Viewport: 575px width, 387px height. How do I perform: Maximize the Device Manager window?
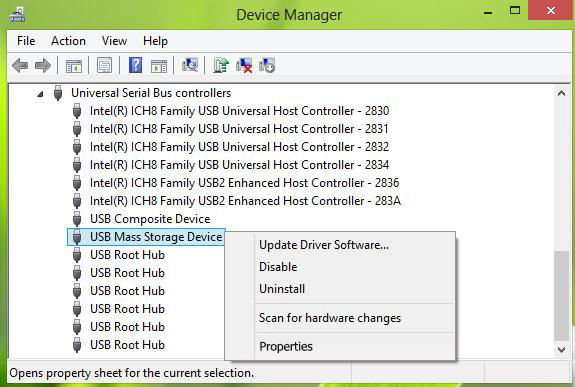click(x=515, y=11)
